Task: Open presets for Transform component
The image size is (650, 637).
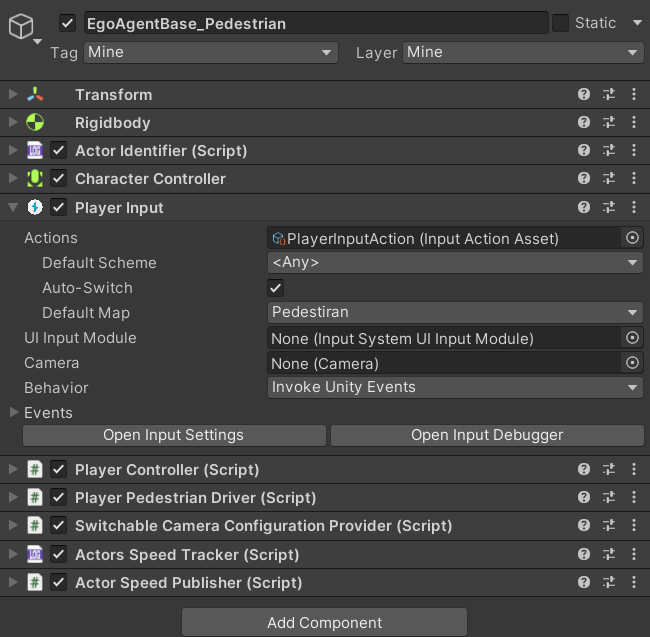Action: (609, 94)
